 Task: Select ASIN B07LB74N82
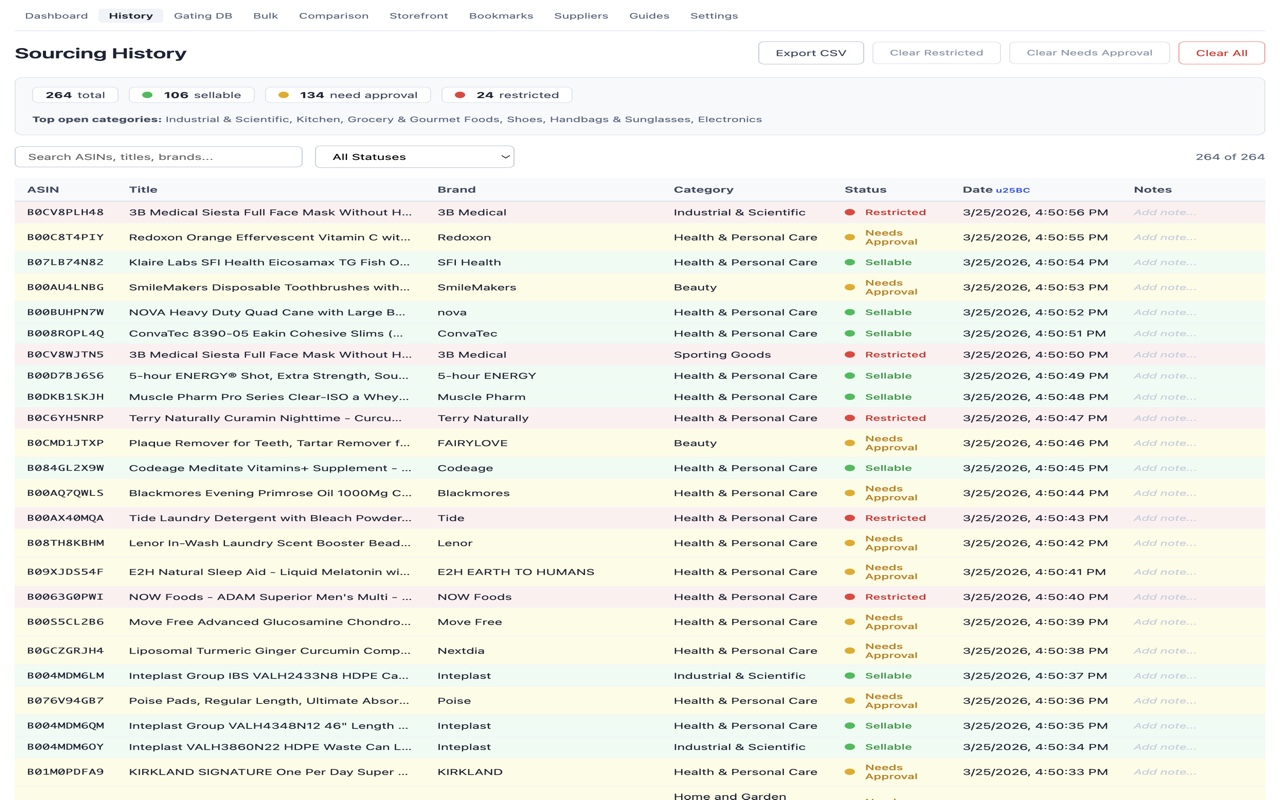65,263
